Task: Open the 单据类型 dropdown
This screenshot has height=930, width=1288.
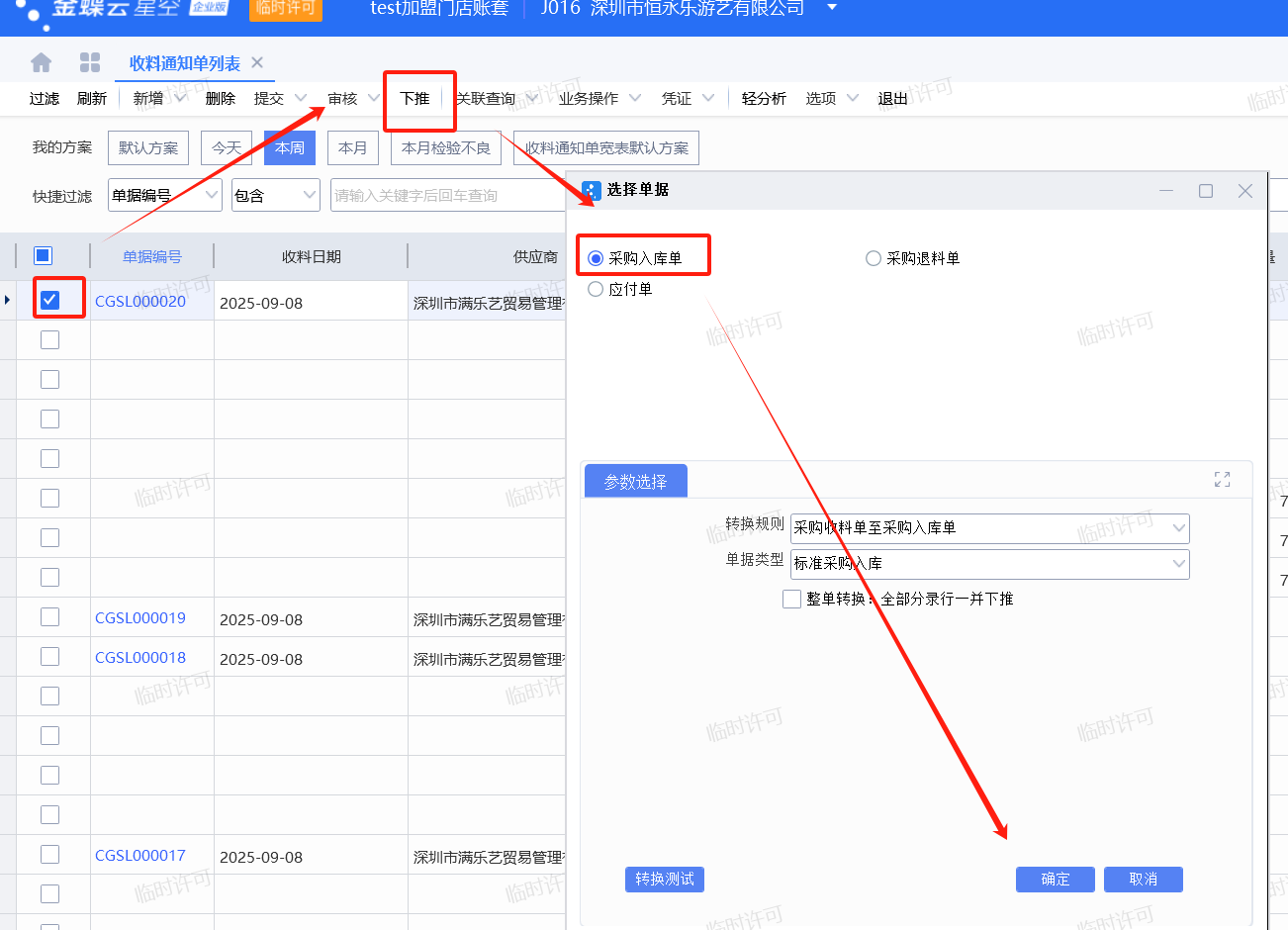Action: pyautogui.click(x=1178, y=564)
